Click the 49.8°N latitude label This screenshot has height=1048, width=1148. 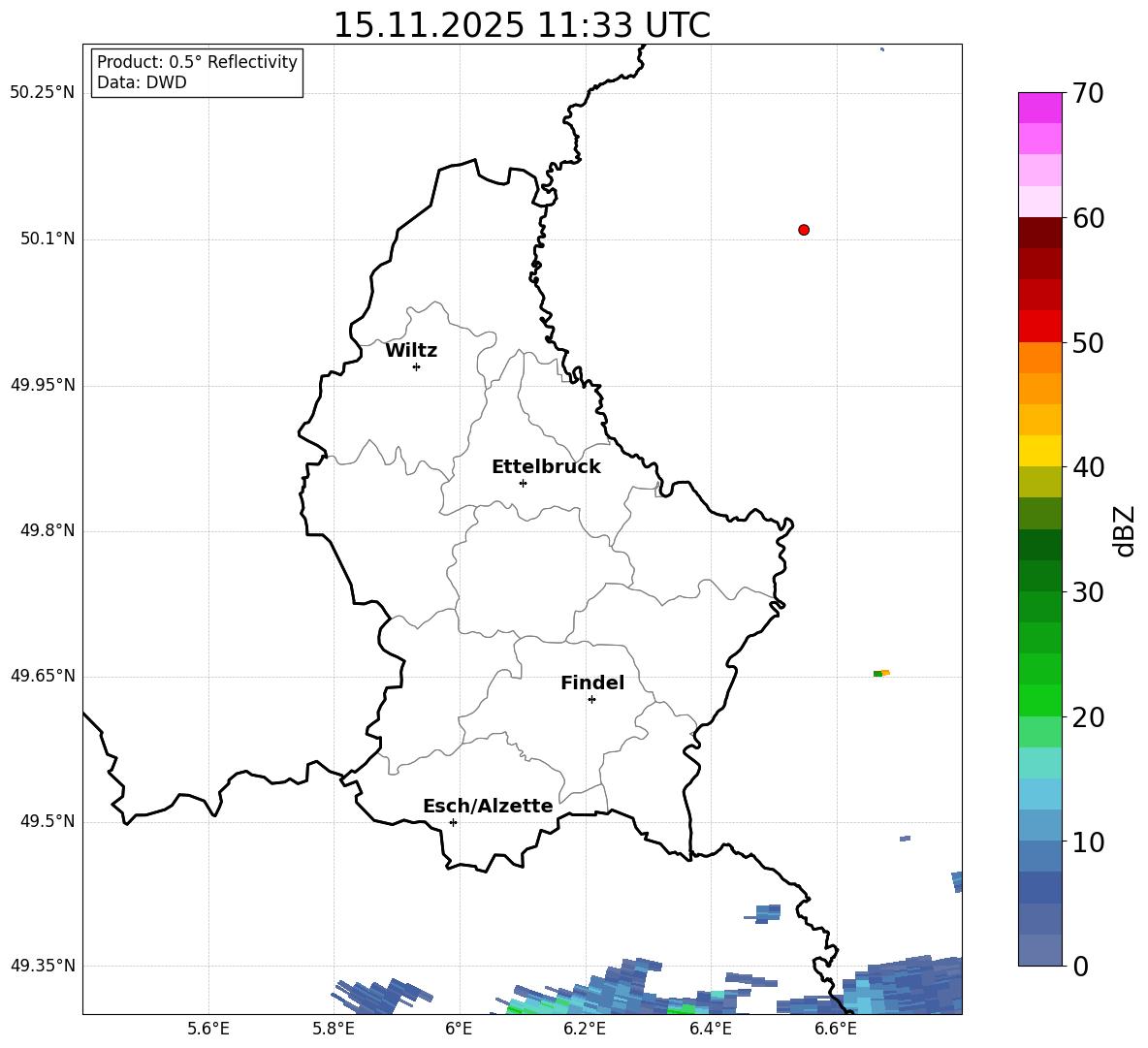48,530
